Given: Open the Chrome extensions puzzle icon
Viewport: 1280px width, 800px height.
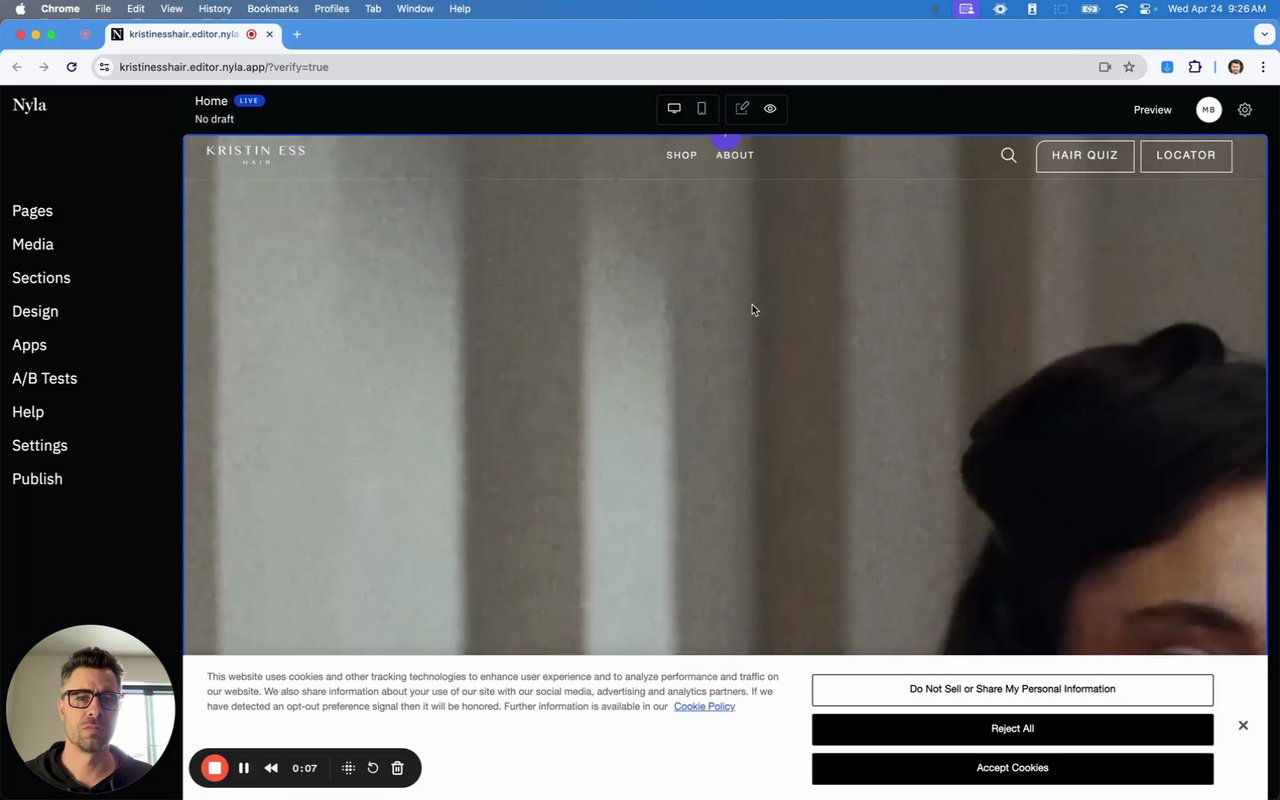Looking at the screenshot, I should (1195, 67).
